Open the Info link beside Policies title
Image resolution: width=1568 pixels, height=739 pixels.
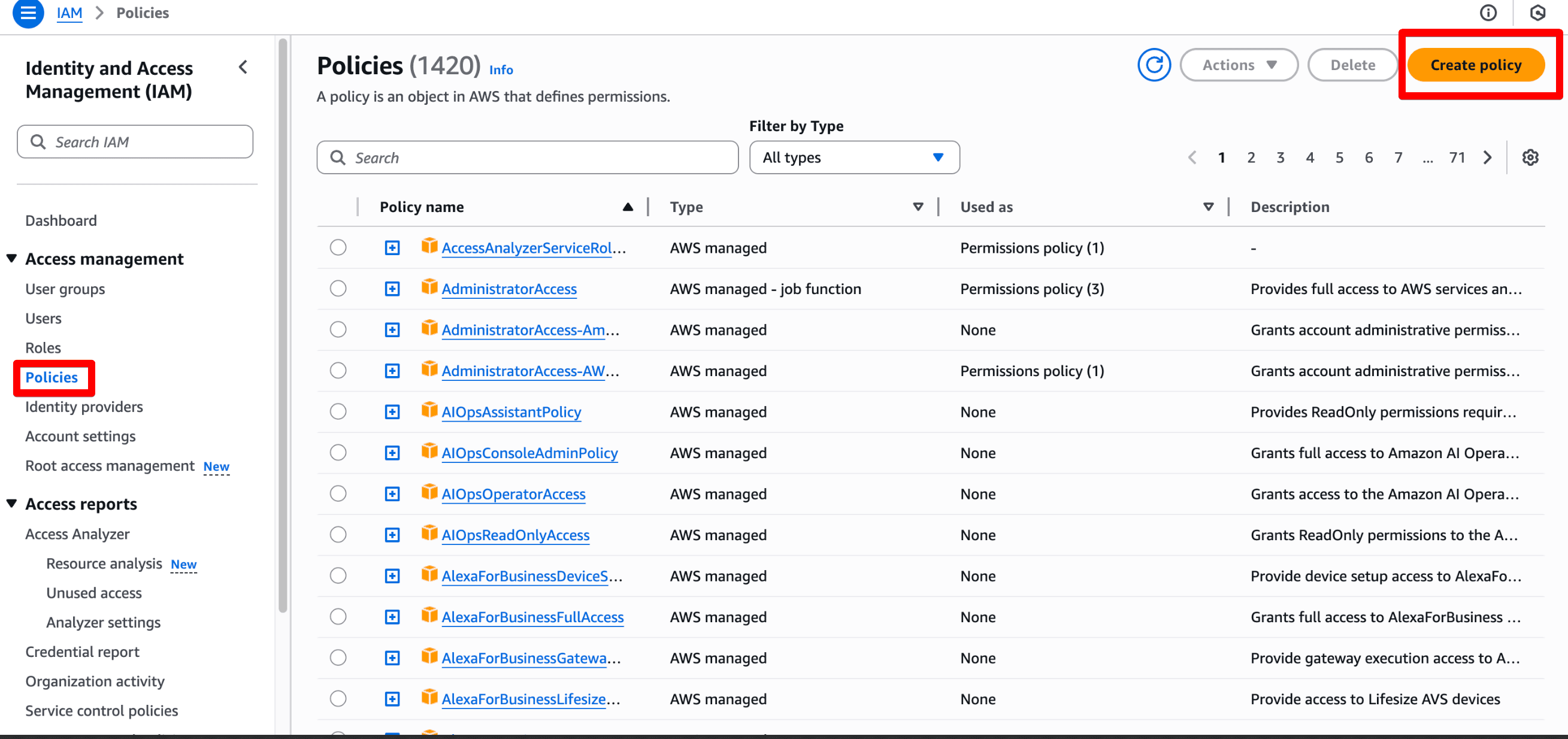click(501, 70)
